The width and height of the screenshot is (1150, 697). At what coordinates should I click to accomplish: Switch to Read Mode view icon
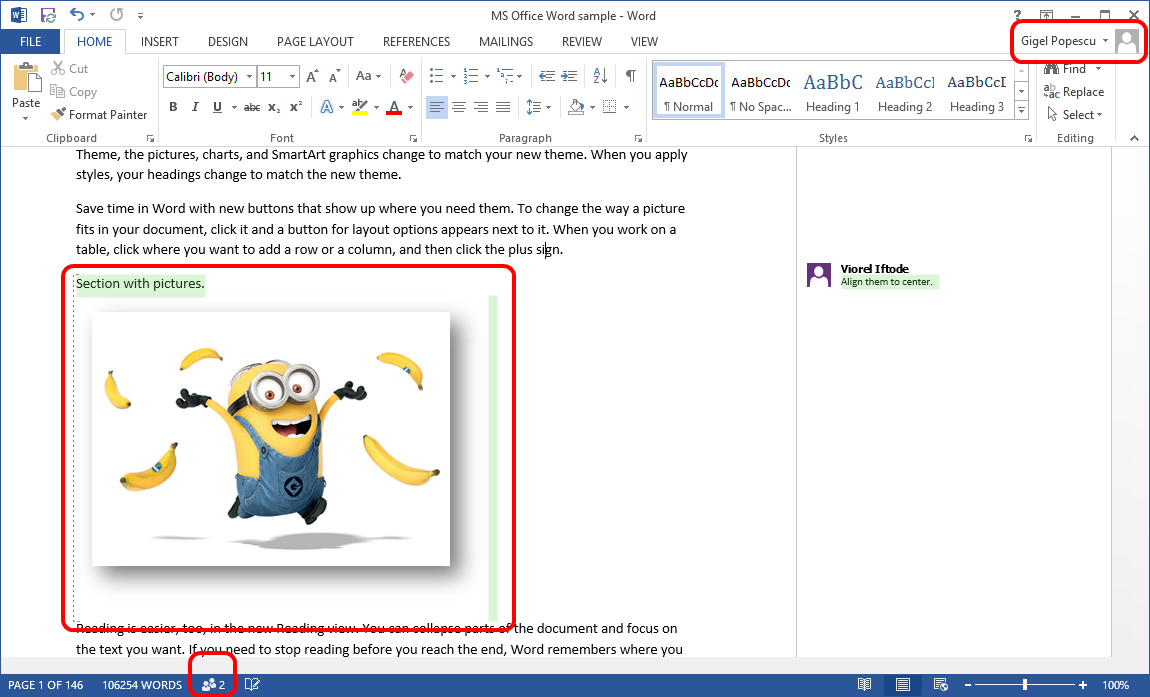[x=865, y=685]
